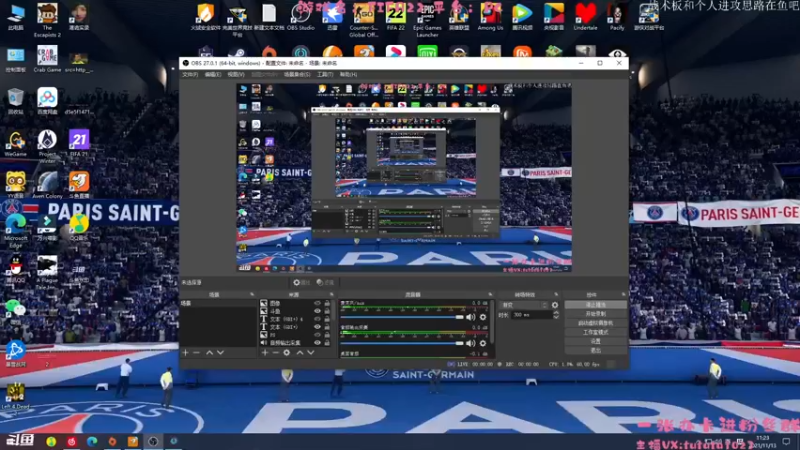Mute the 麦克风/Aux speaker icon
Image resolution: width=800 pixels, height=450 pixels.
470,317
